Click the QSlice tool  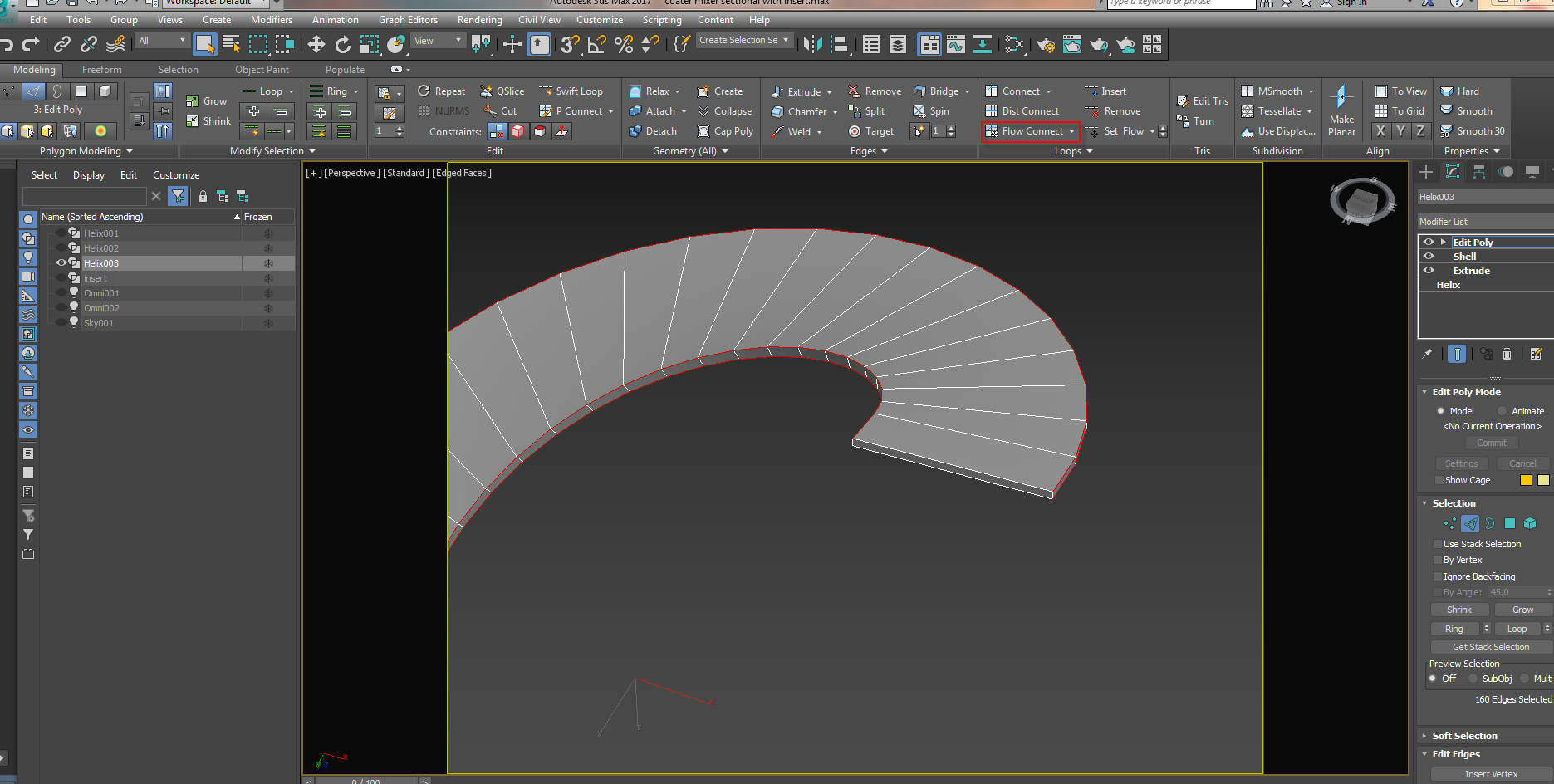[502, 91]
